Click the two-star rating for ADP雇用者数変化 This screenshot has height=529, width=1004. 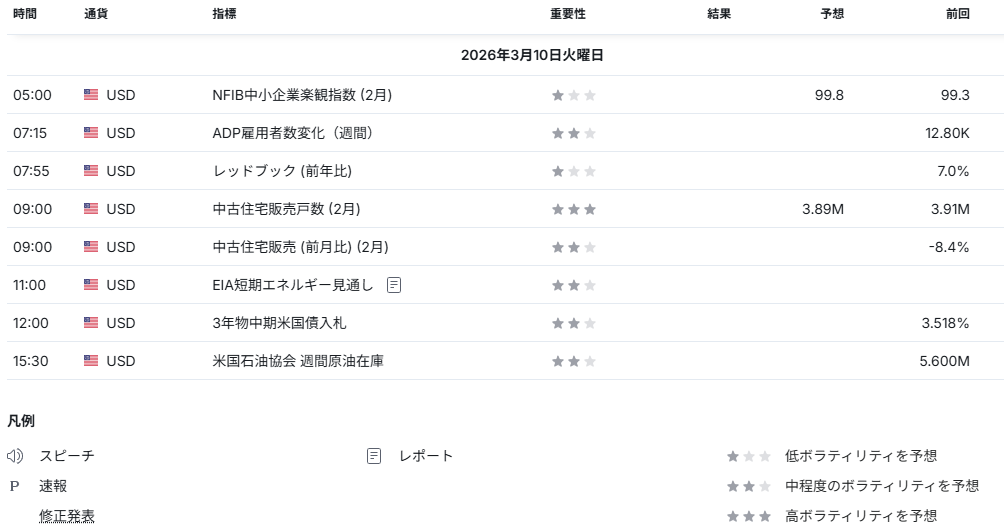(573, 133)
